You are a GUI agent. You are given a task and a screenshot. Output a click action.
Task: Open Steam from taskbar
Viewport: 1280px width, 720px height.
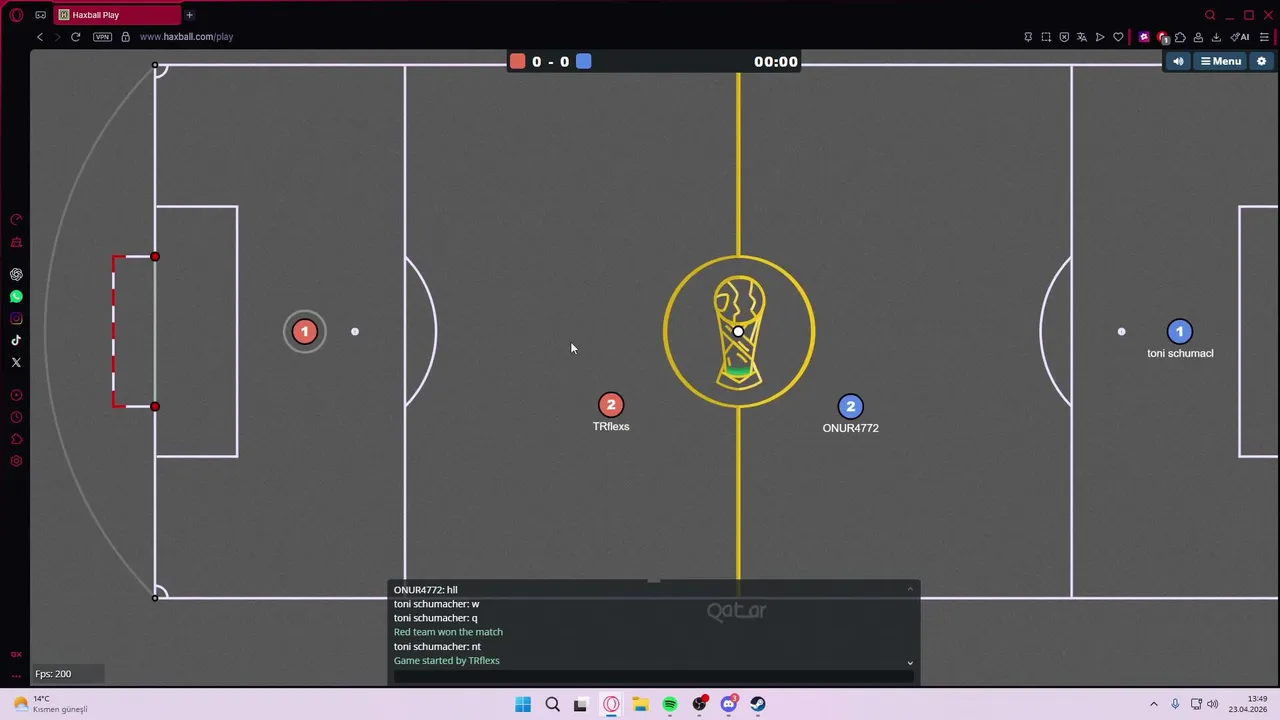[x=758, y=704]
